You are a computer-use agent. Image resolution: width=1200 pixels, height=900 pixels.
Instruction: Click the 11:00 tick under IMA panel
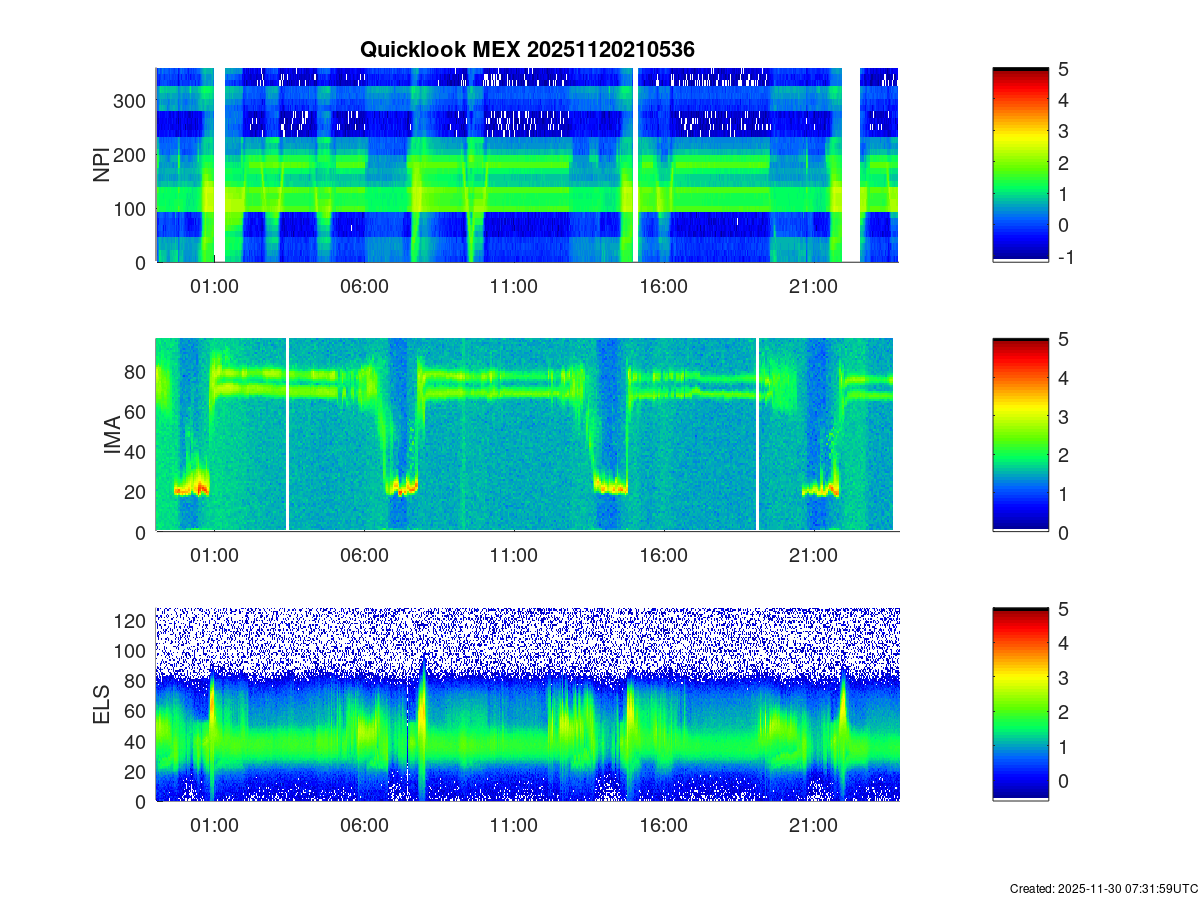[514, 556]
